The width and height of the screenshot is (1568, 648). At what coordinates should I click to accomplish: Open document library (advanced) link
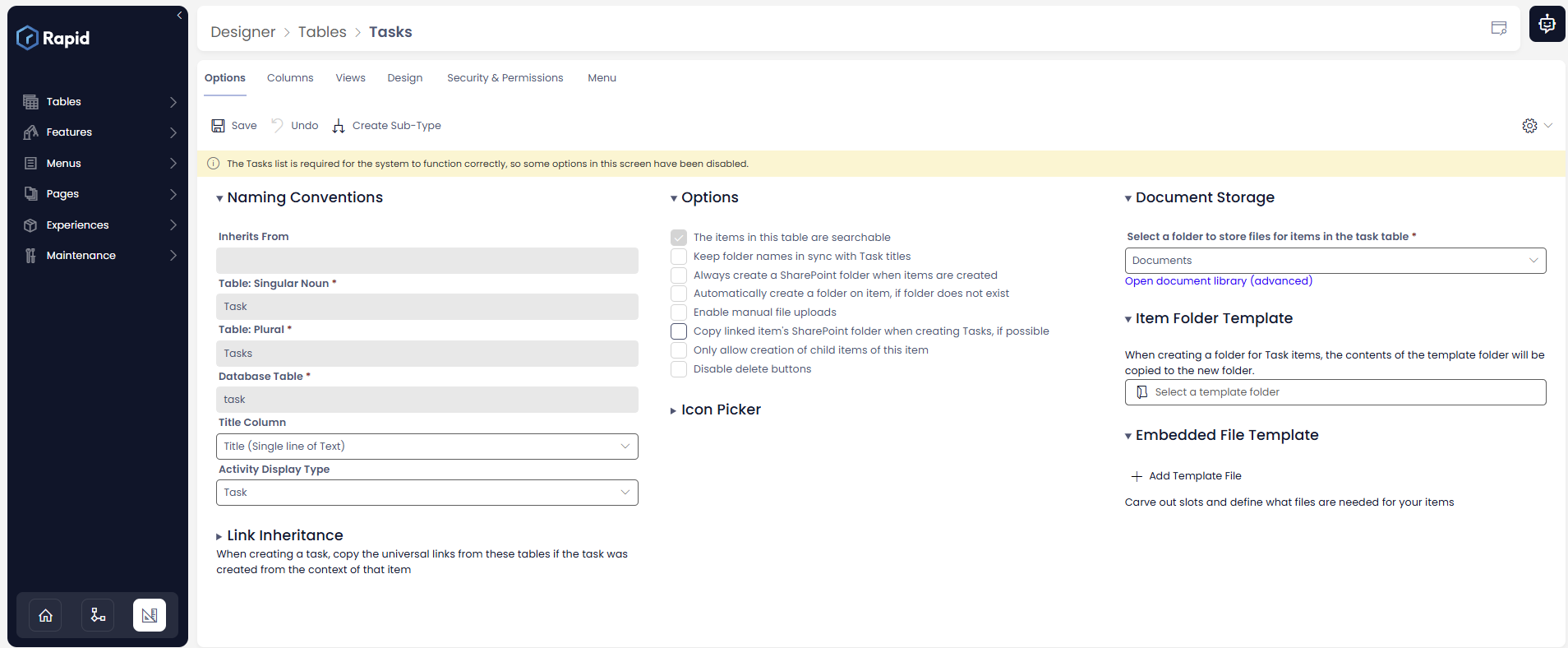[x=1219, y=281]
